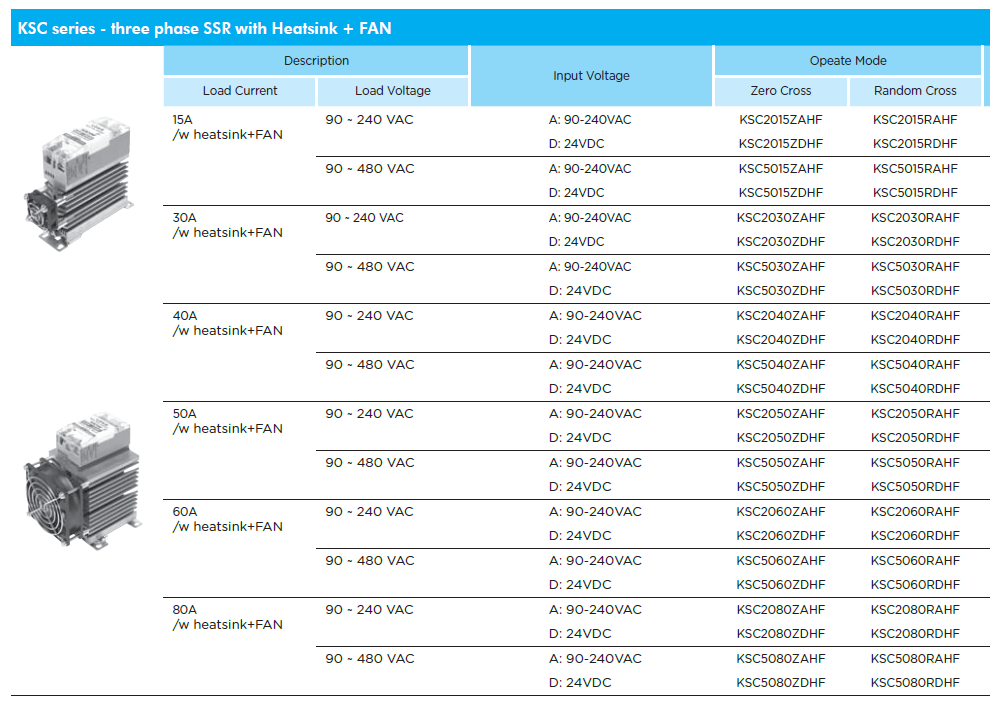The image size is (990, 702).
Task: Click part number KSC5030RAHF
Action: (915, 266)
